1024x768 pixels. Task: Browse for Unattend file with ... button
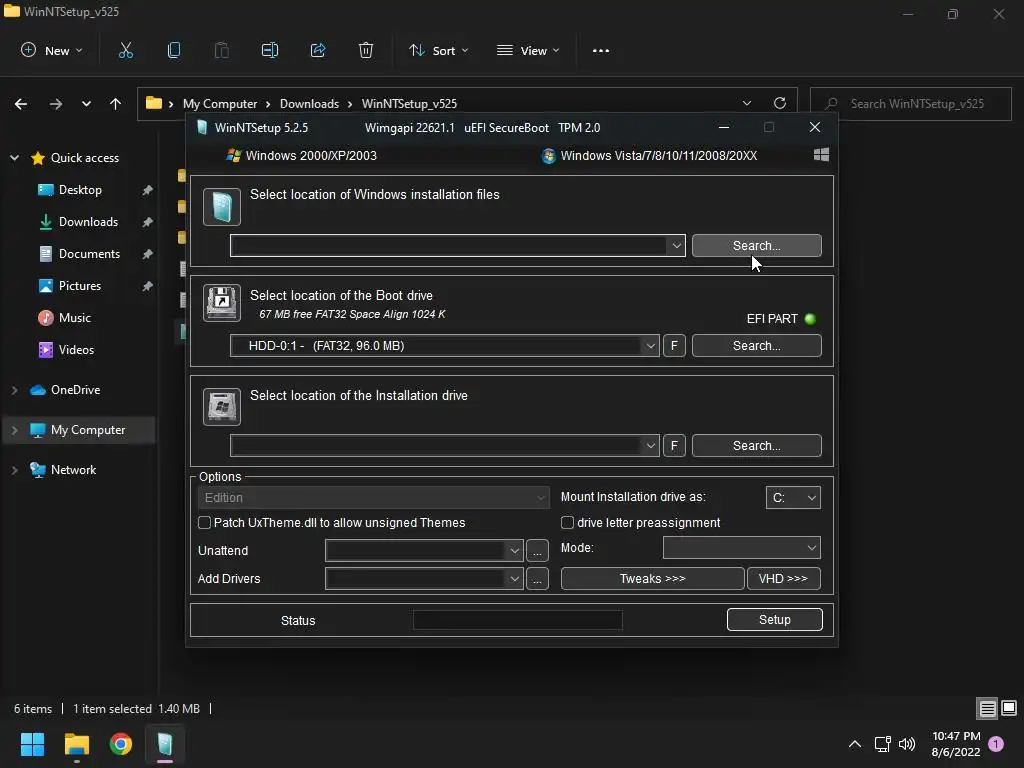click(x=537, y=551)
